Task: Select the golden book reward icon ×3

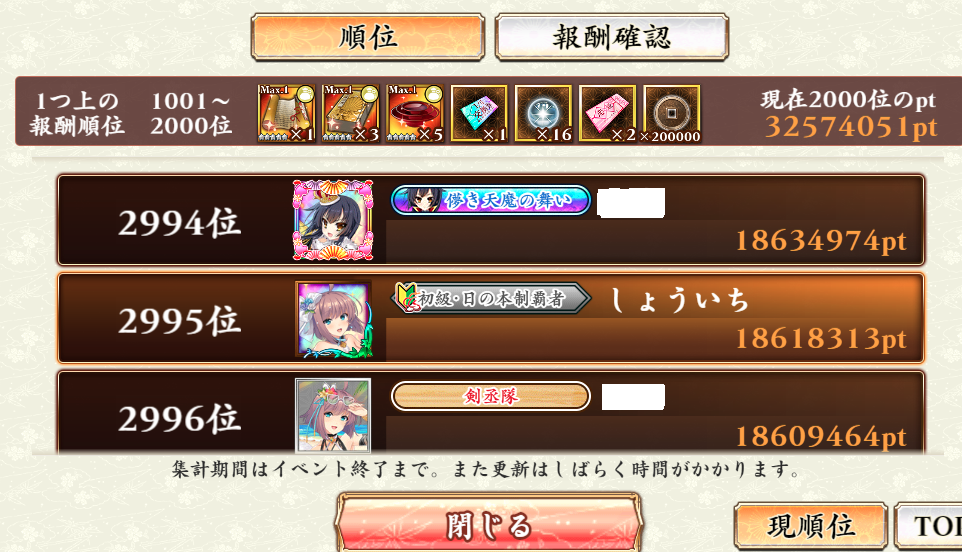Action: click(x=351, y=113)
